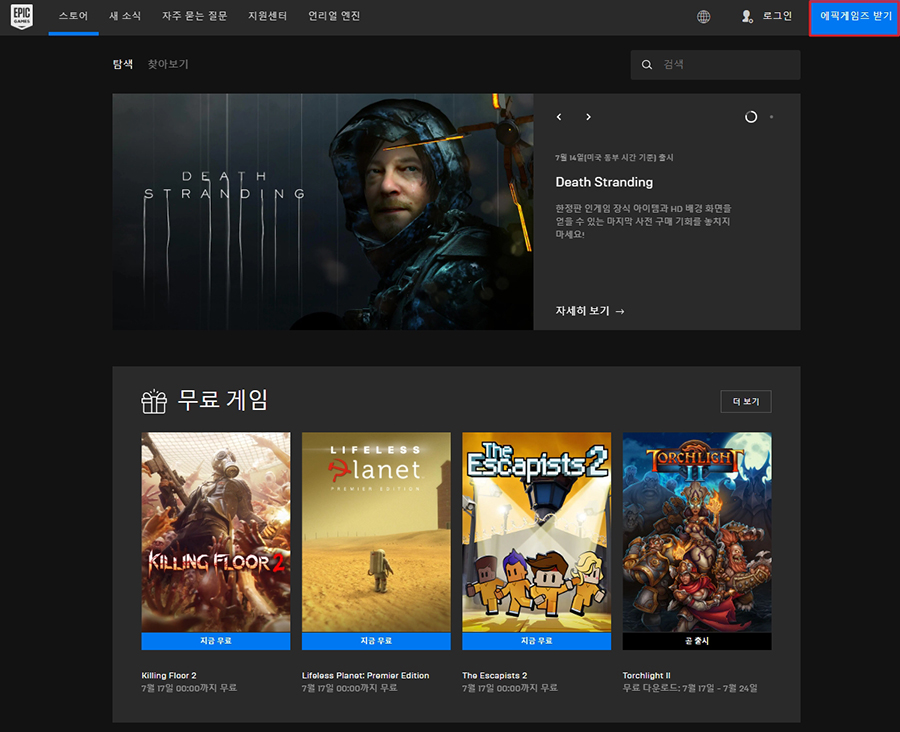Click the gift icon beside 무료 게임
Viewport: 900px width, 732px height.
(x=154, y=401)
